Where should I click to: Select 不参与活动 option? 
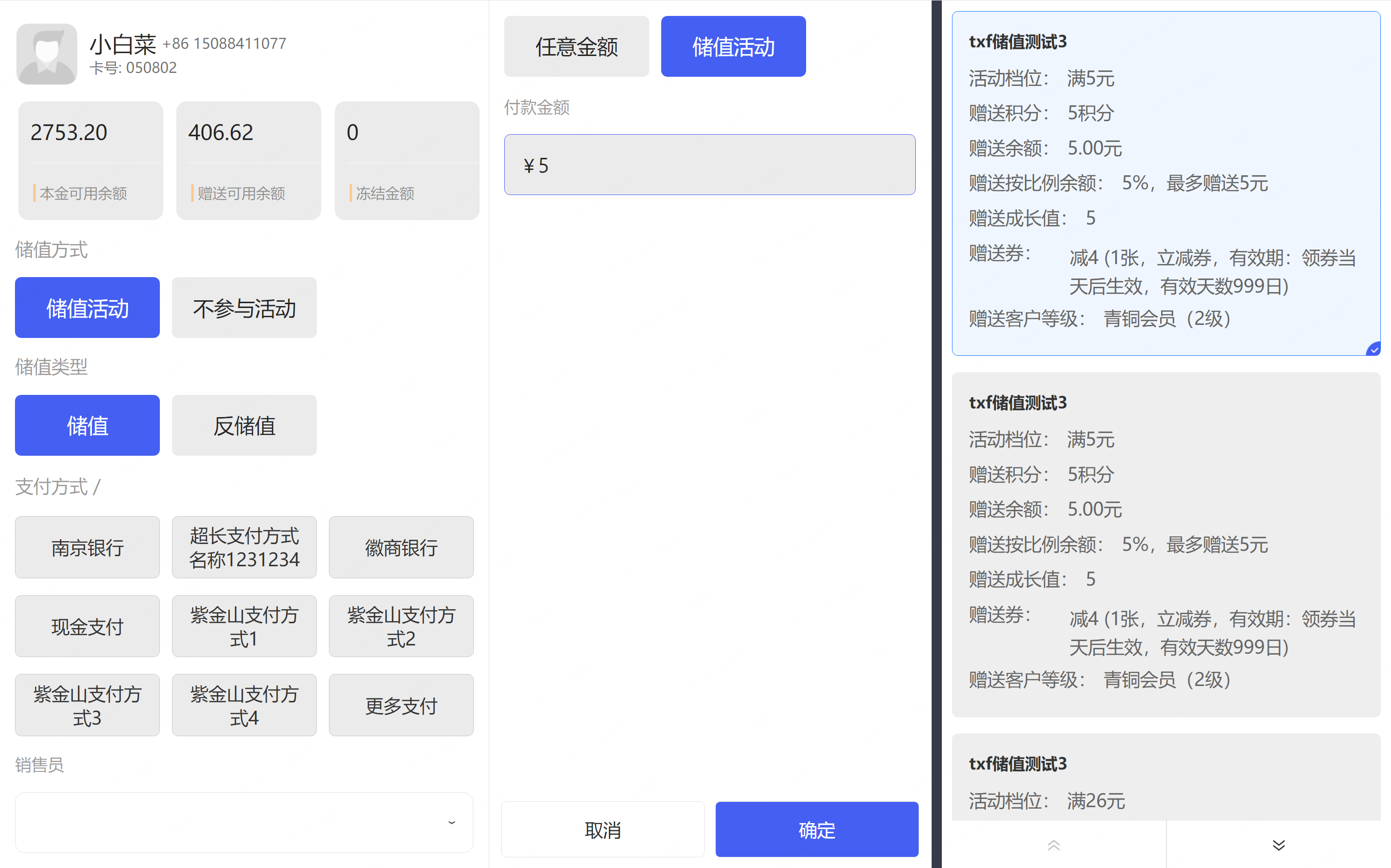coord(244,308)
